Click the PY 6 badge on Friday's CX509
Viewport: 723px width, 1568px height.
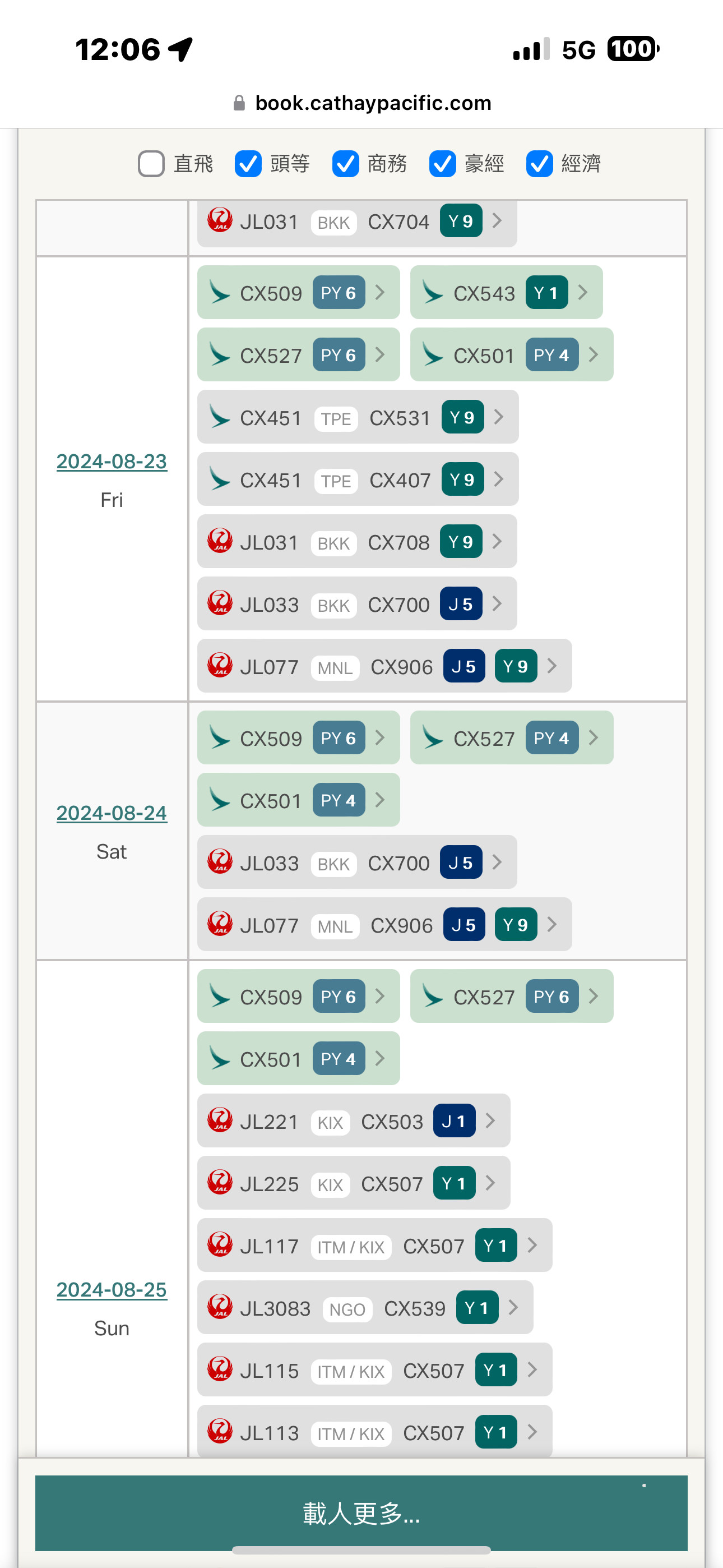point(339,293)
